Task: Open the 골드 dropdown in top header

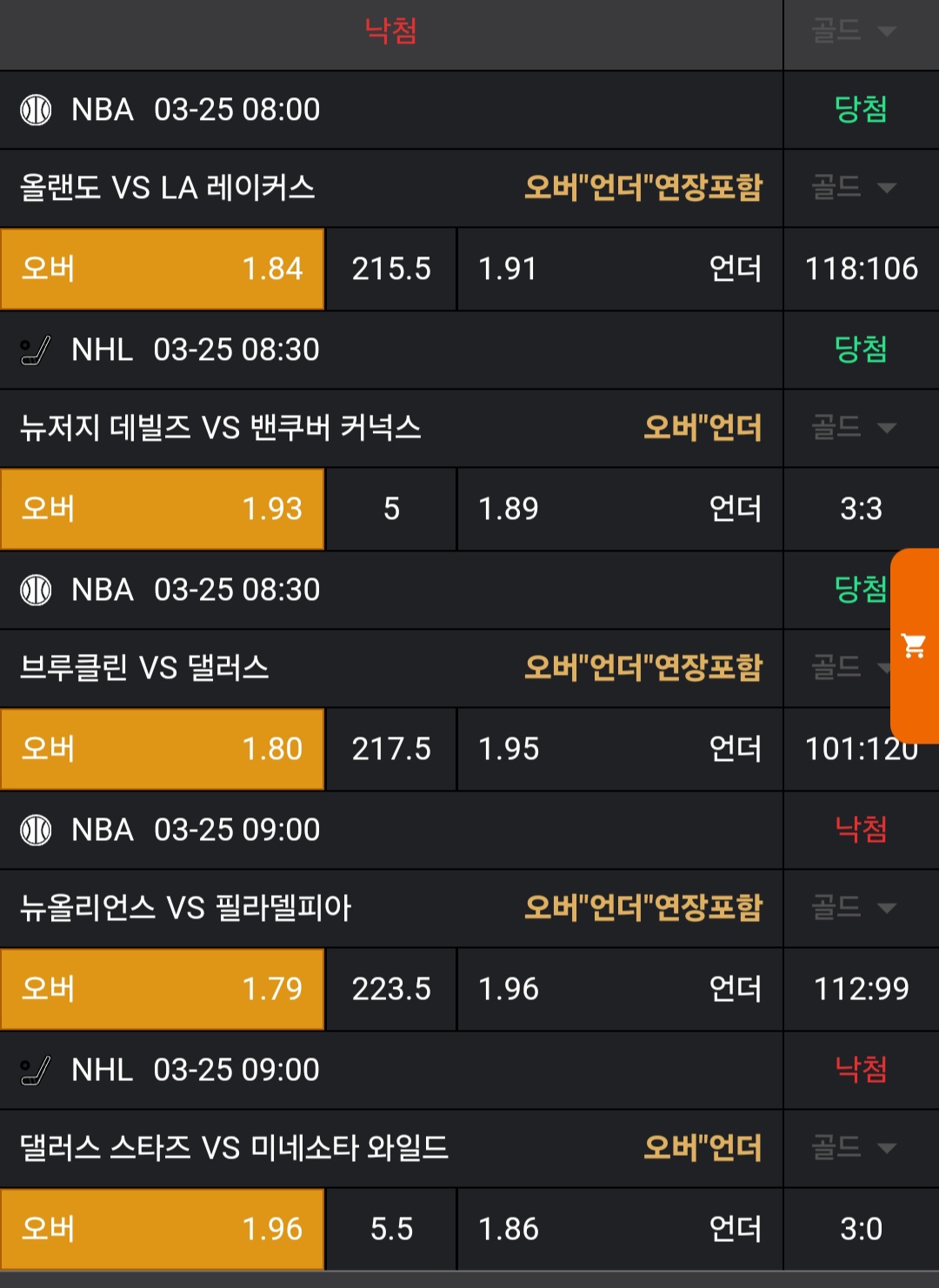Action: click(853, 31)
